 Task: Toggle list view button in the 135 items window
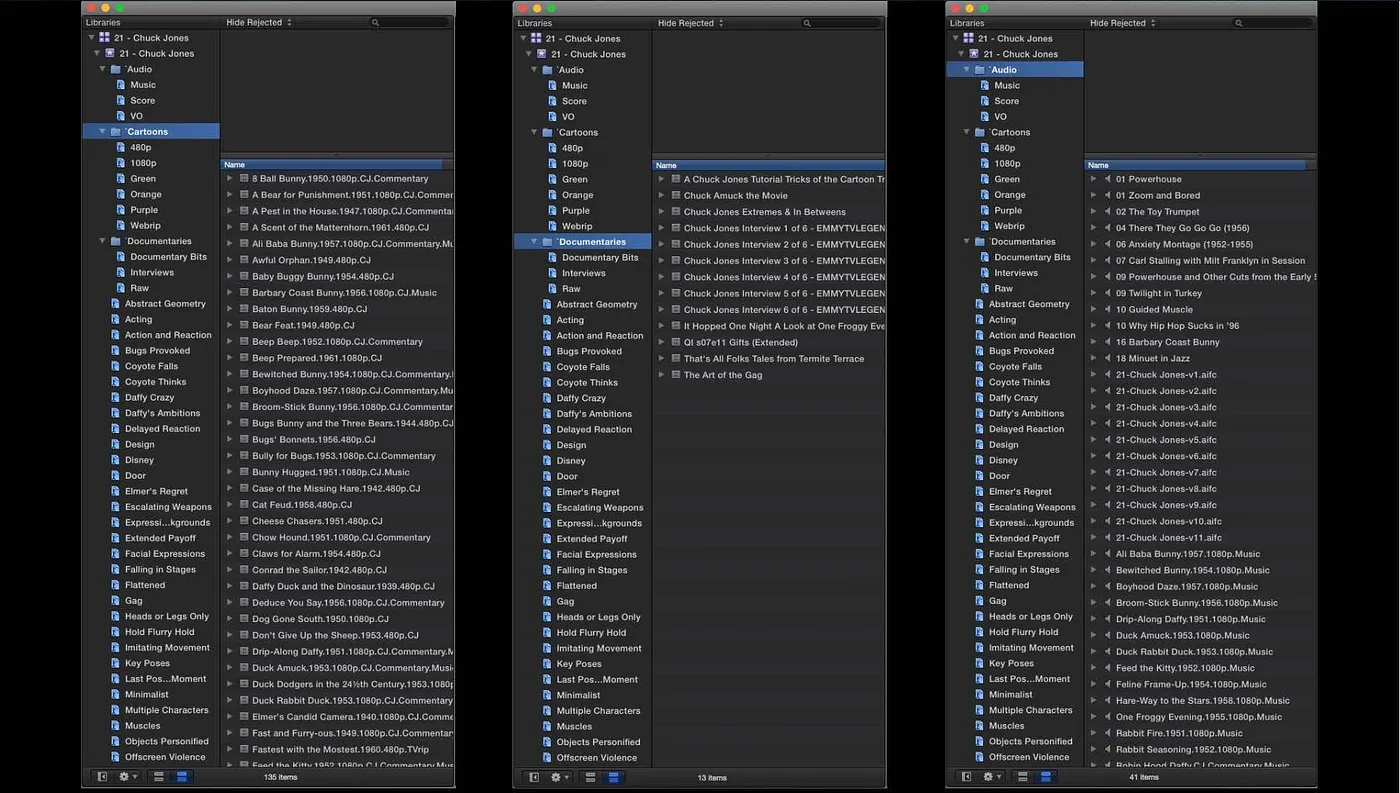pyautogui.click(x=182, y=776)
